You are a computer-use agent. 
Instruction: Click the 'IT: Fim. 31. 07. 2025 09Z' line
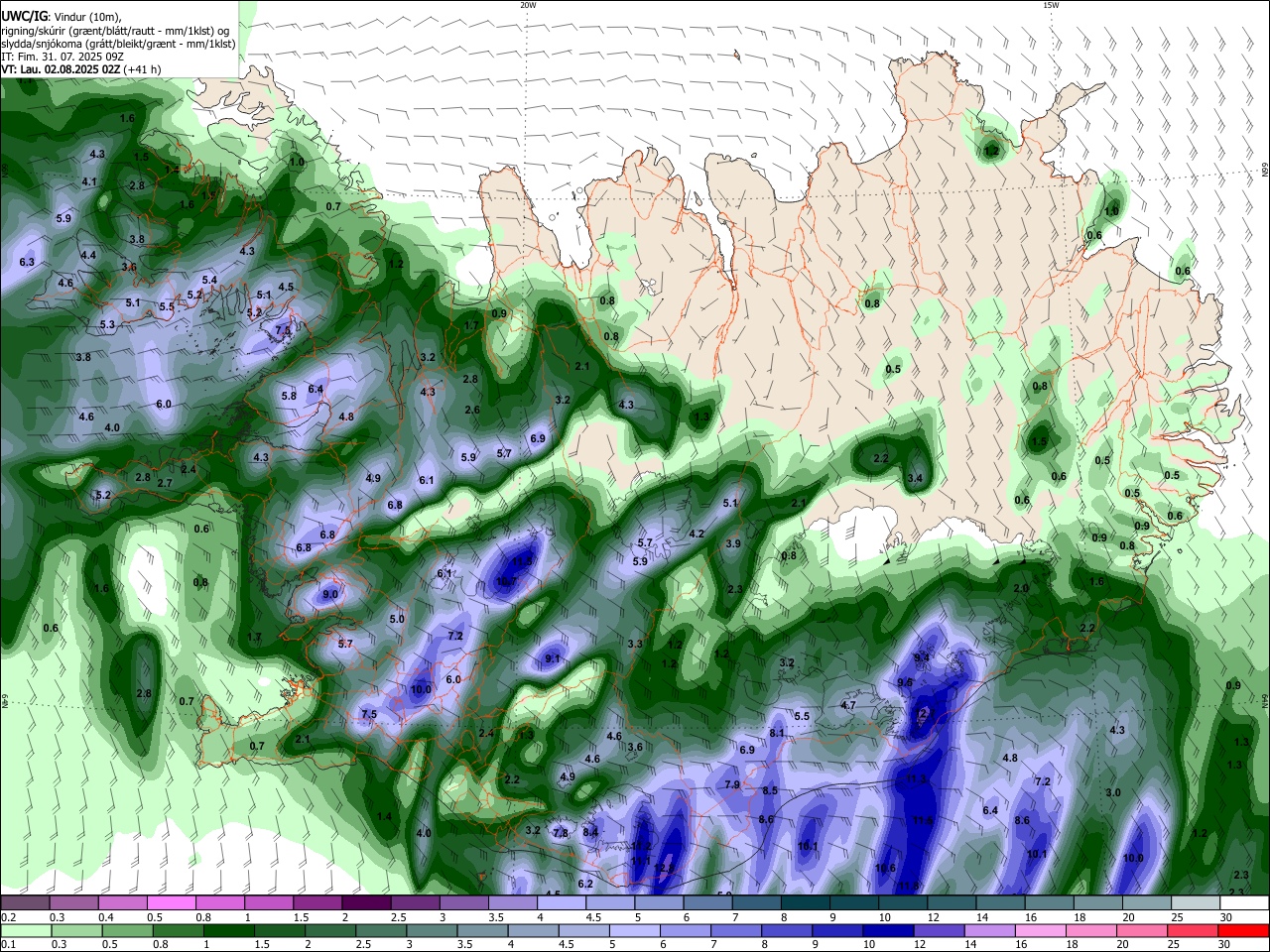click(63, 57)
